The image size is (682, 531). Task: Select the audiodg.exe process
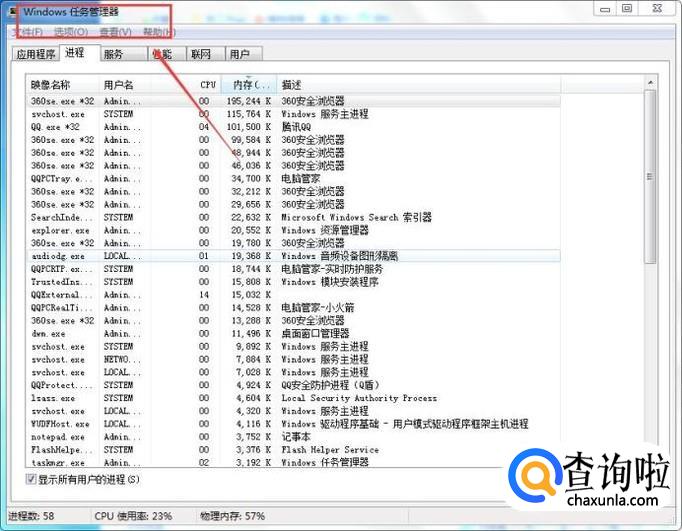pos(294,256)
